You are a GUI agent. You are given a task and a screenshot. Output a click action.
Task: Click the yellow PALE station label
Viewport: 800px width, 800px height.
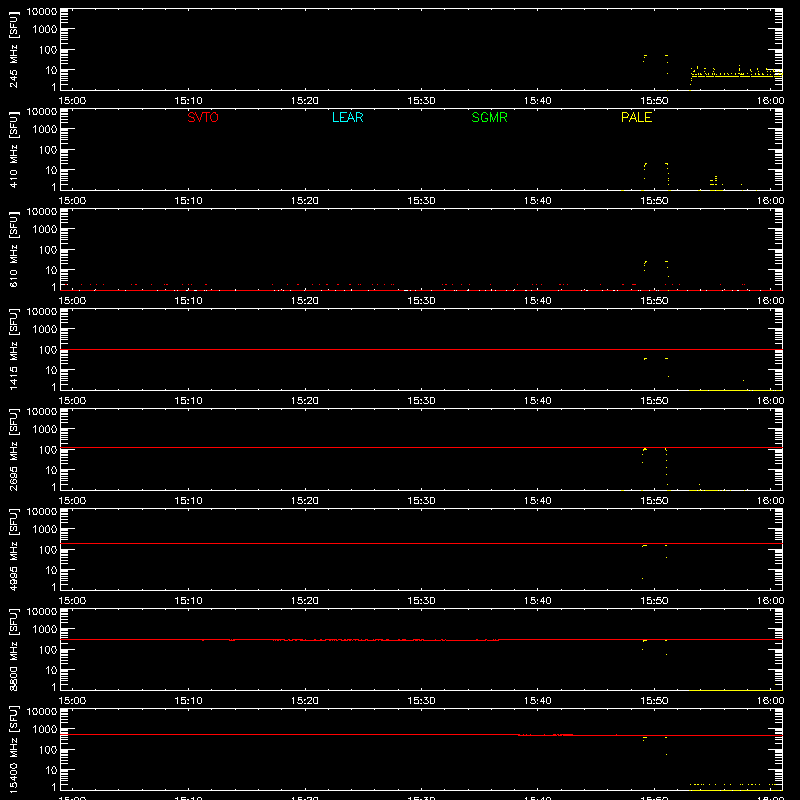click(636, 117)
